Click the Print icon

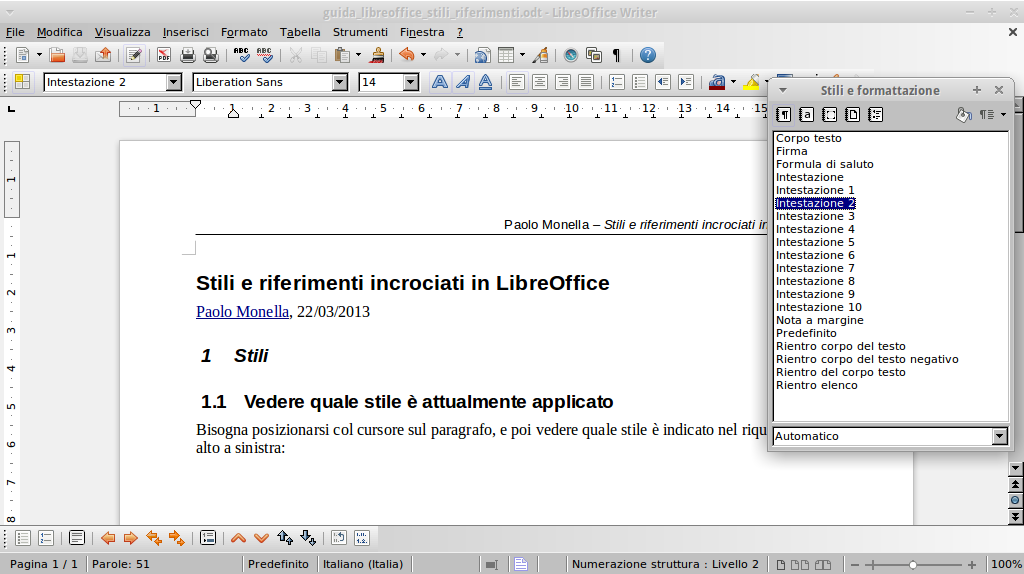point(187,56)
